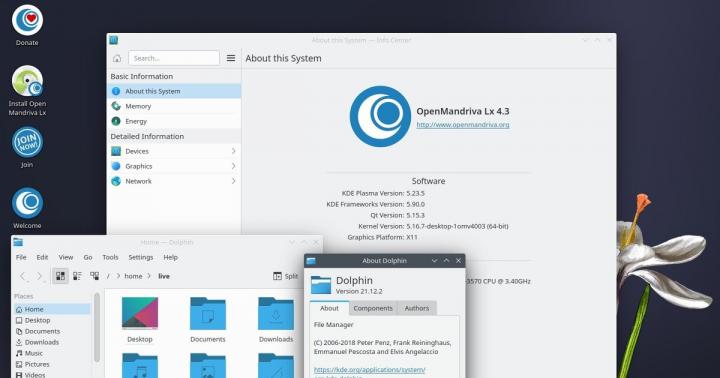Screen dimensions: 720x378
Task: Open the Settings menu in Dolphin
Action: coord(141,257)
